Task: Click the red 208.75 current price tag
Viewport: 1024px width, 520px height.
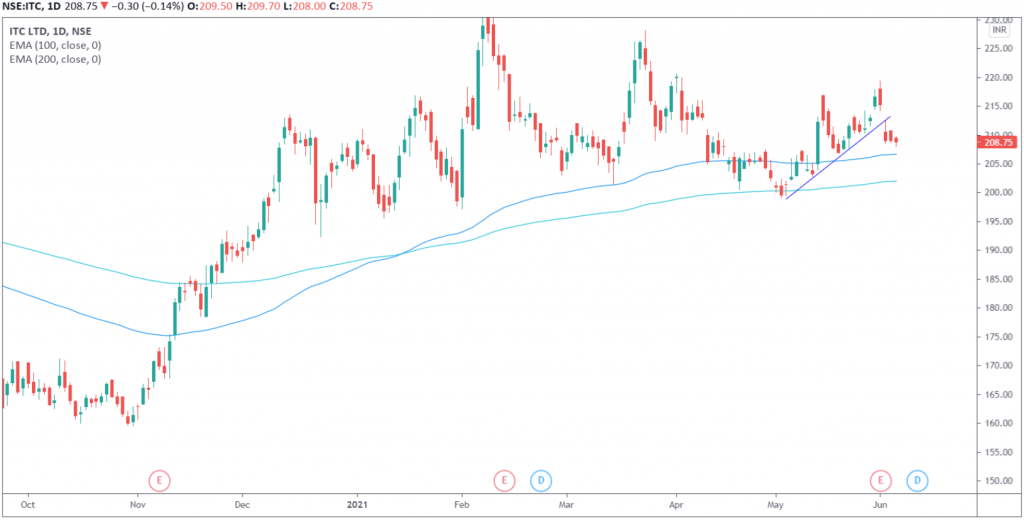Action: 998,143
